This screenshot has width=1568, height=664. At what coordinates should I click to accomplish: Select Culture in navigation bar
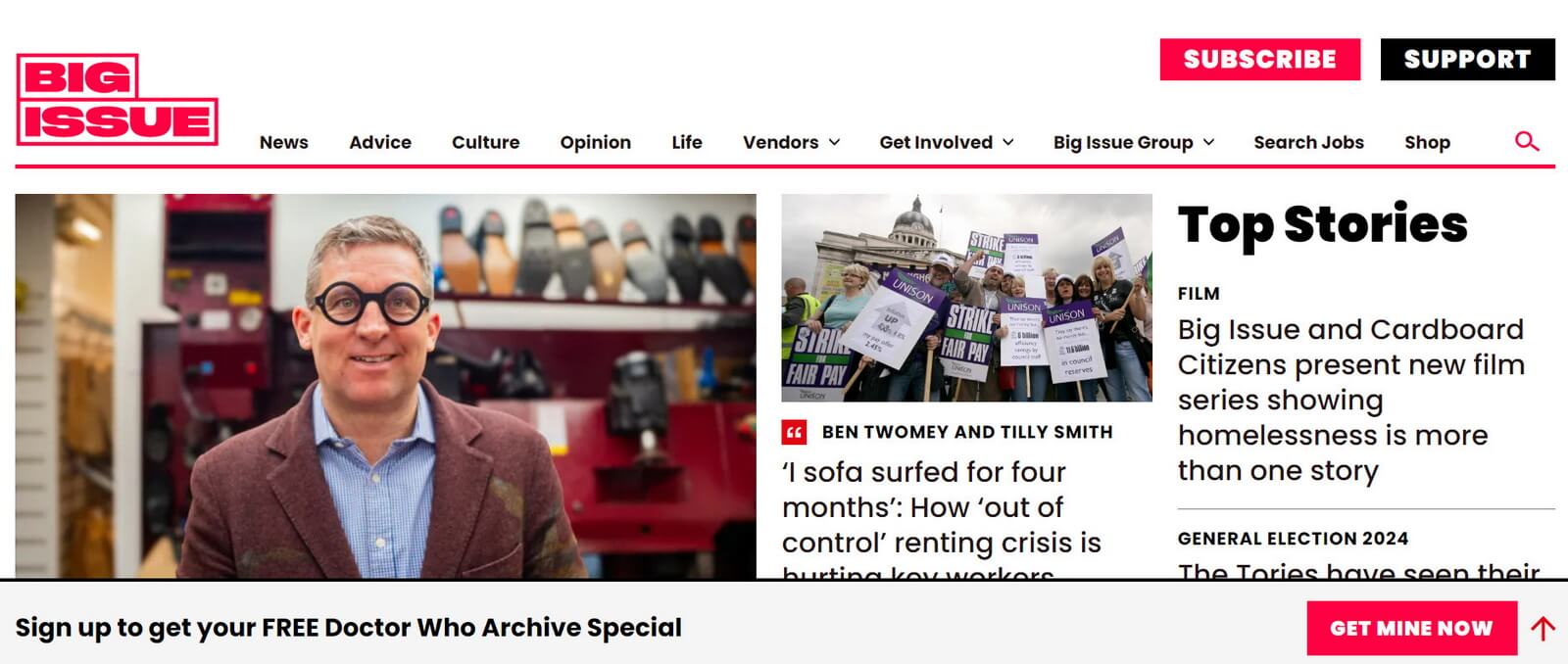(486, 142)
